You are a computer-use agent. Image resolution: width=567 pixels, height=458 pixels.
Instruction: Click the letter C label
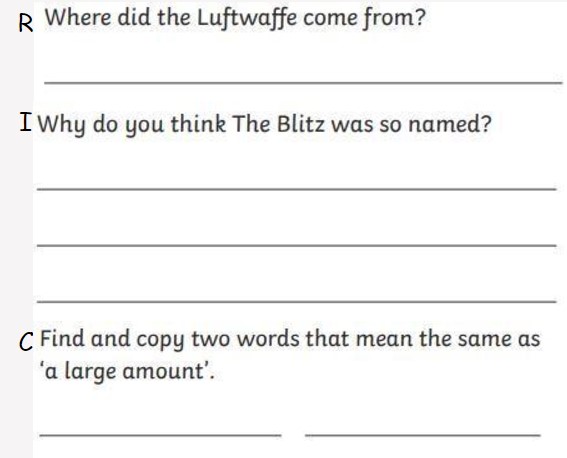point(26,342)
